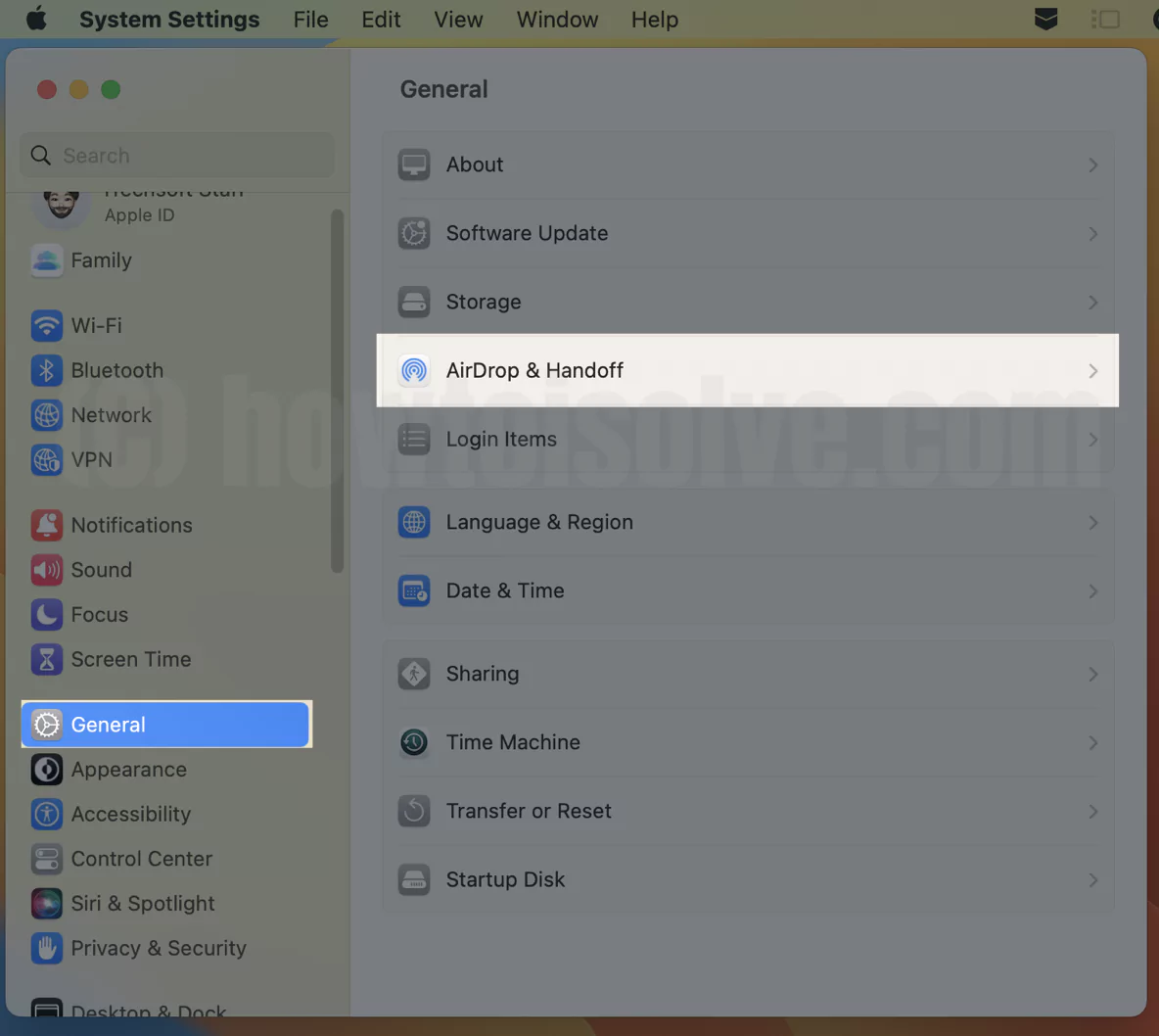Image resolution: width=1159 pixels, height=1036 pixels.
Task: Click the Siri & Spotlight icon
Action: (x=47, y=904)
